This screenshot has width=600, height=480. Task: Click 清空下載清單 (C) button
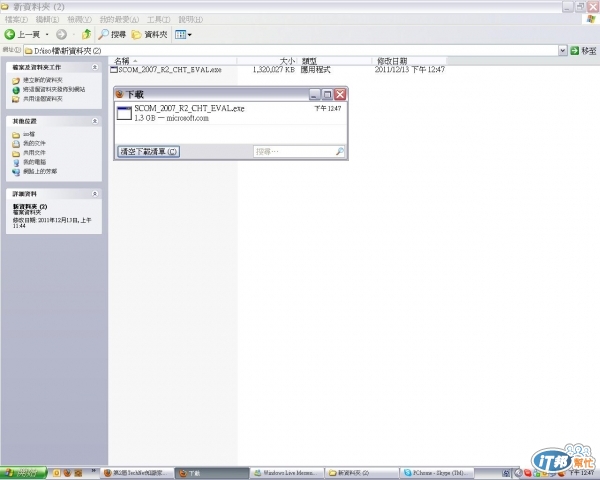148,152
